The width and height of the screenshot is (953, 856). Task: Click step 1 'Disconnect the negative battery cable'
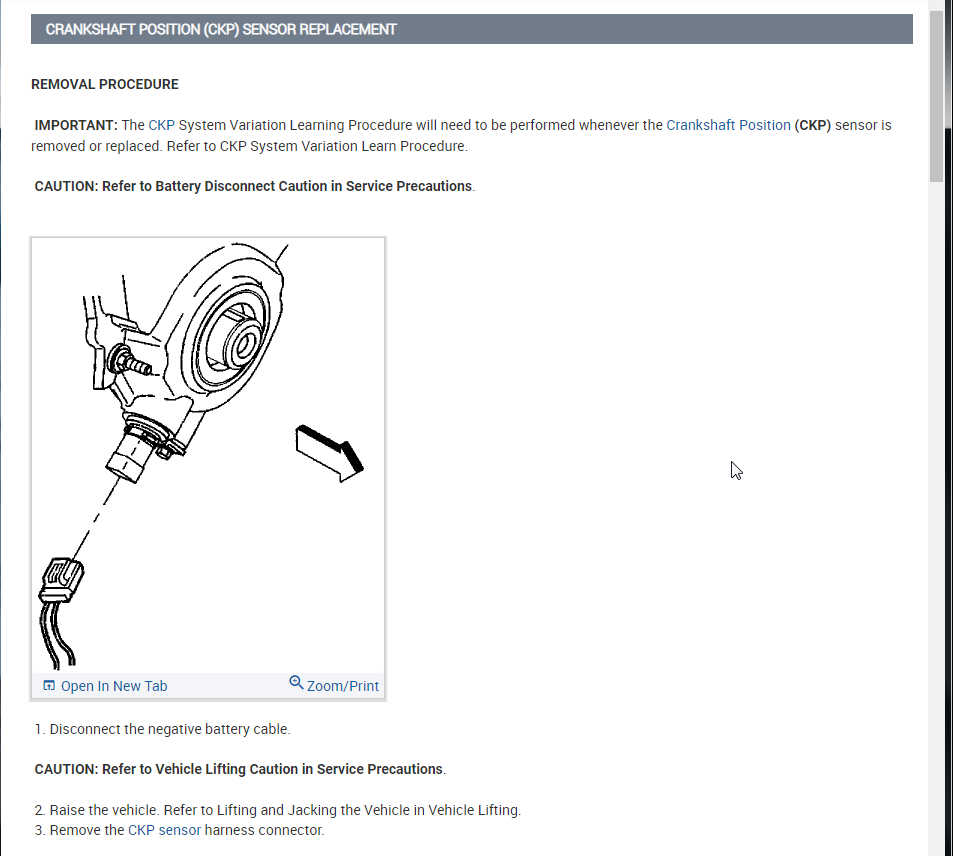163,729
